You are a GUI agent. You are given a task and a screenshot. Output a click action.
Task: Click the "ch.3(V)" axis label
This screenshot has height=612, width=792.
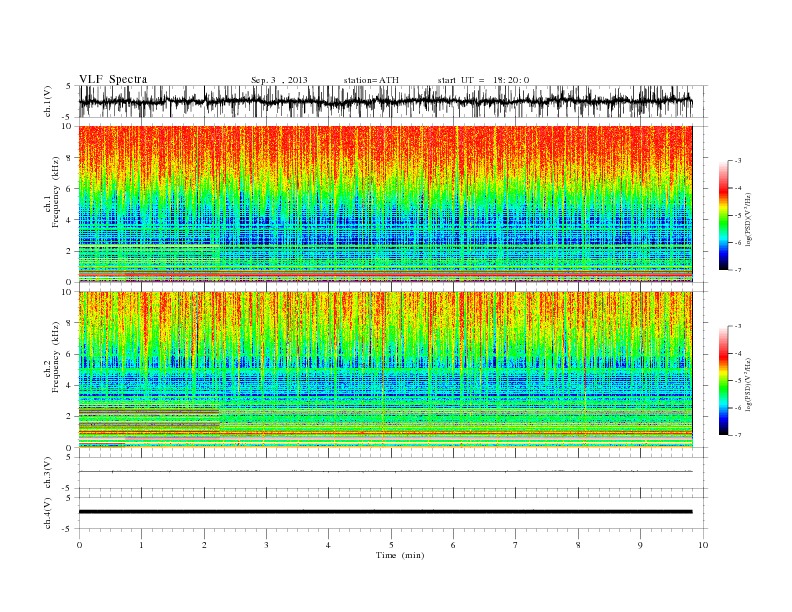(47, 473)
